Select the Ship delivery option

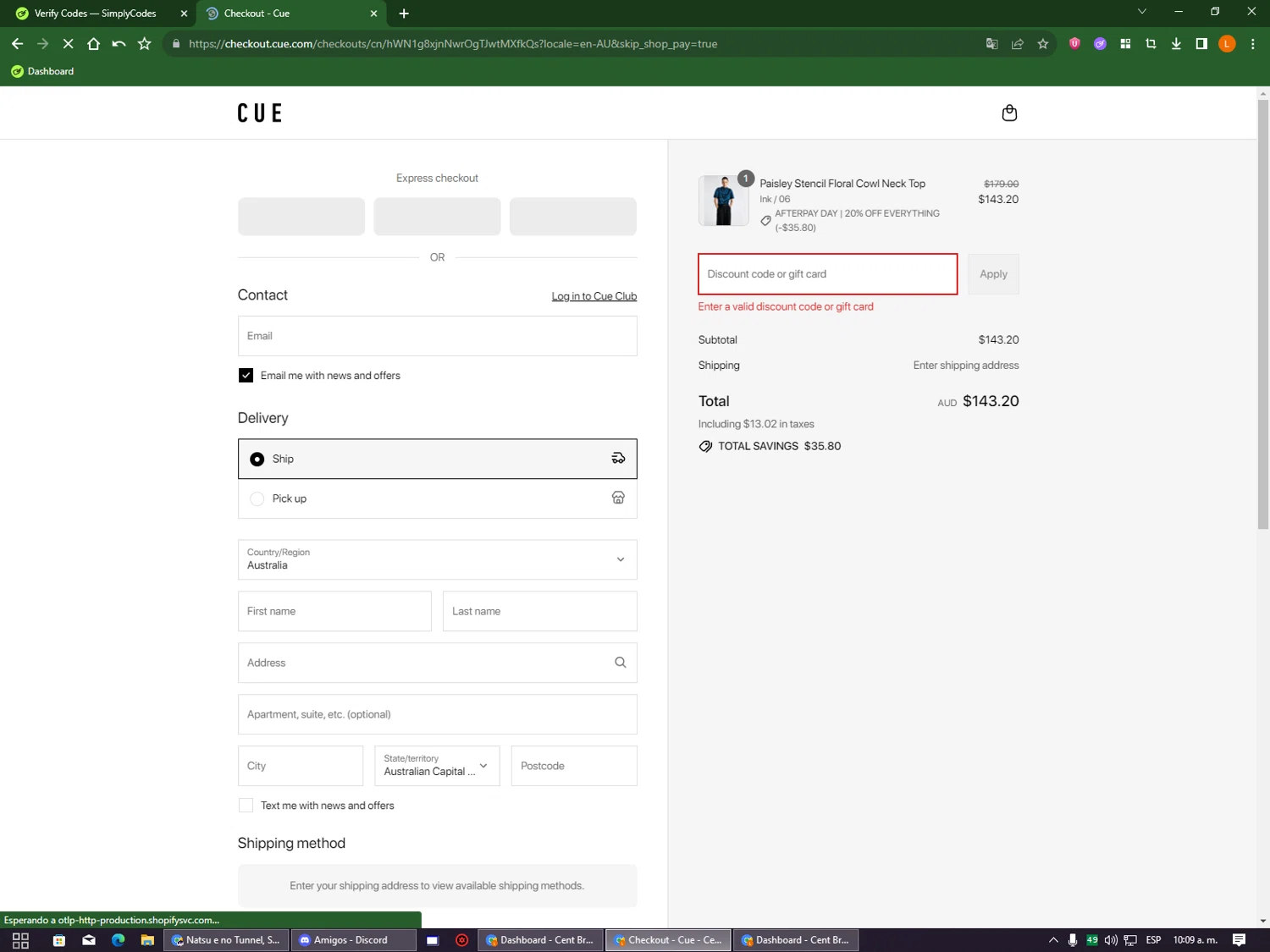(438, 459)
